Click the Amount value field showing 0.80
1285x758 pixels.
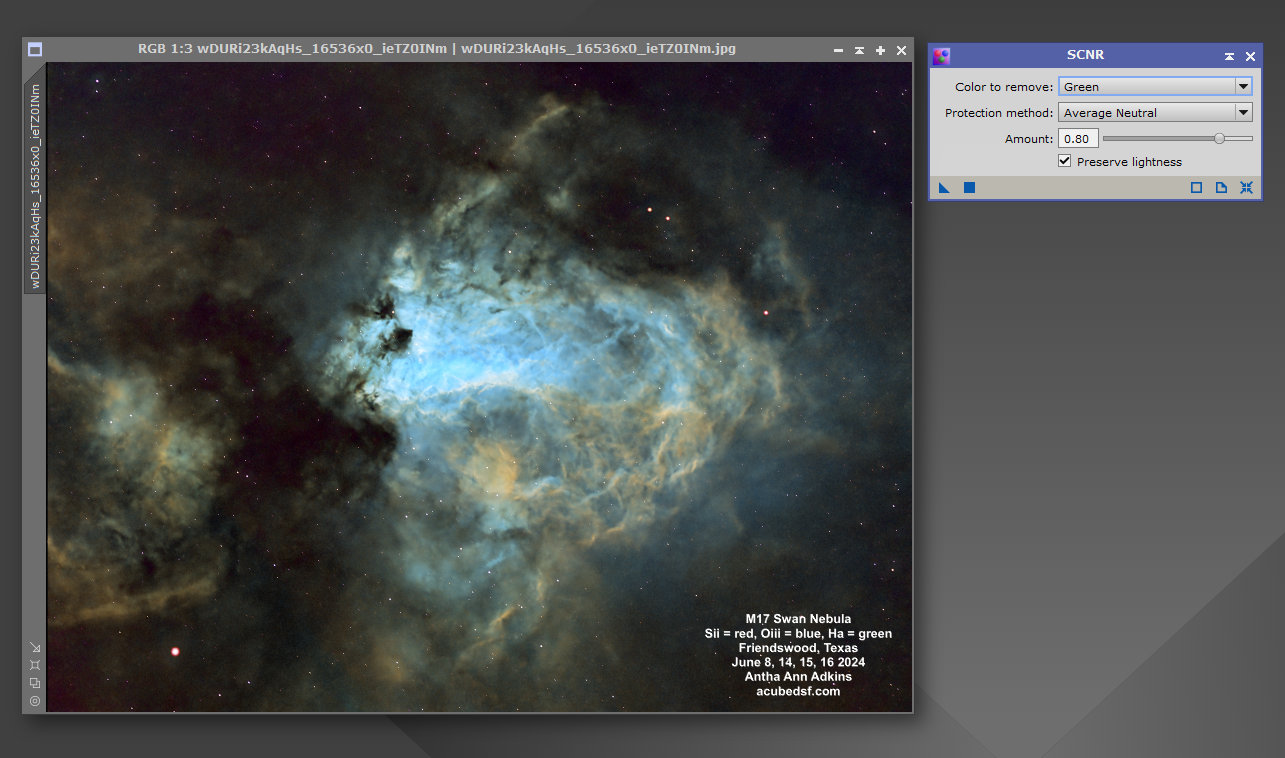(1078, 139)
